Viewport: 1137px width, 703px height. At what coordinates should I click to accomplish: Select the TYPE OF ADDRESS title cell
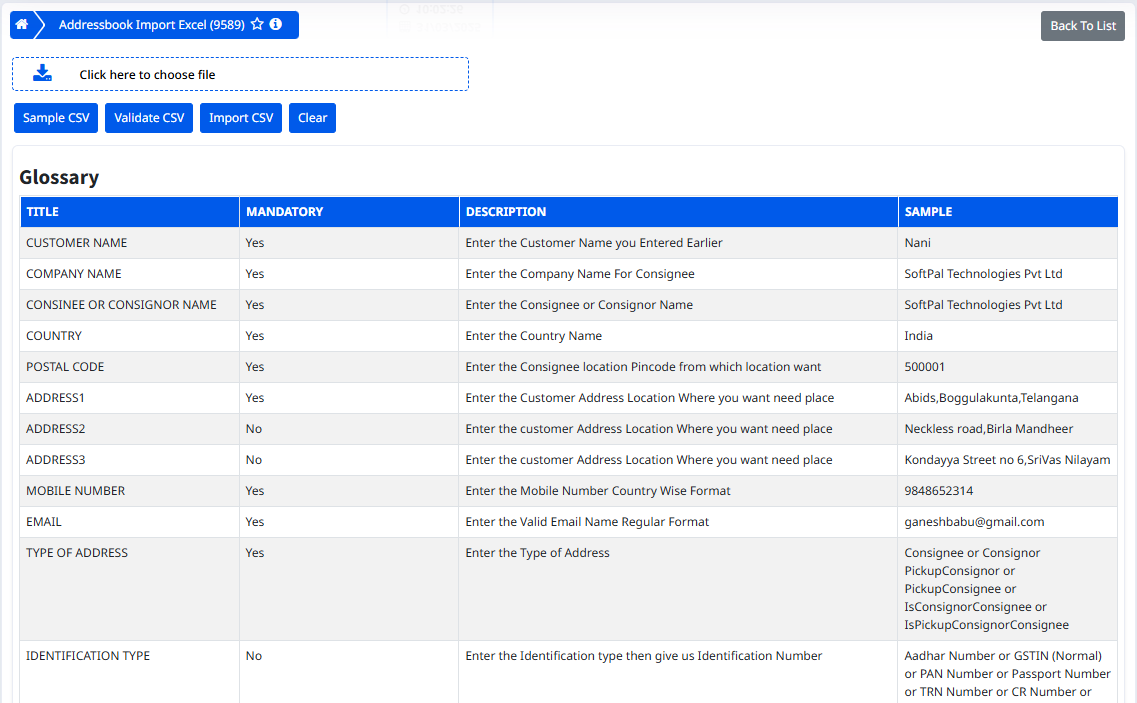point(130,589)
